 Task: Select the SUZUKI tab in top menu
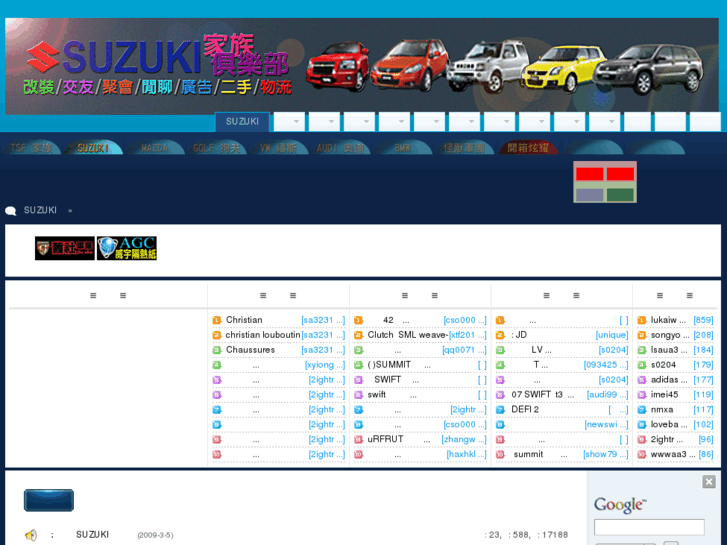(242, 122)
